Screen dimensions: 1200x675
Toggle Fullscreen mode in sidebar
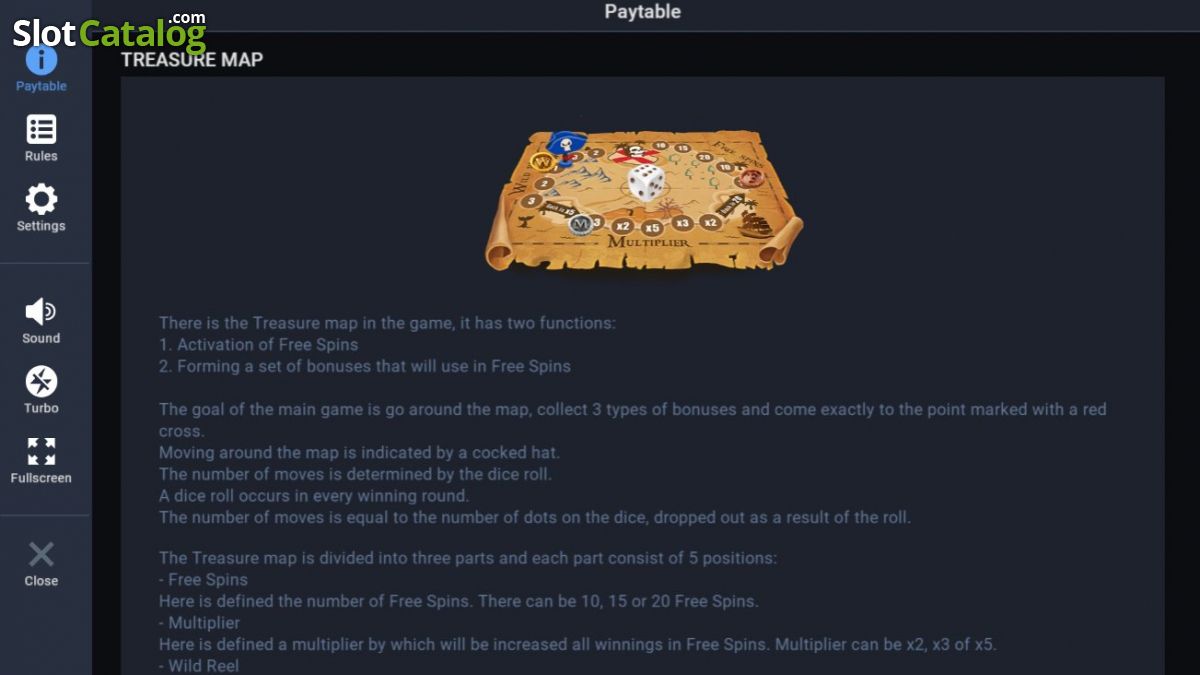[41, 452]
